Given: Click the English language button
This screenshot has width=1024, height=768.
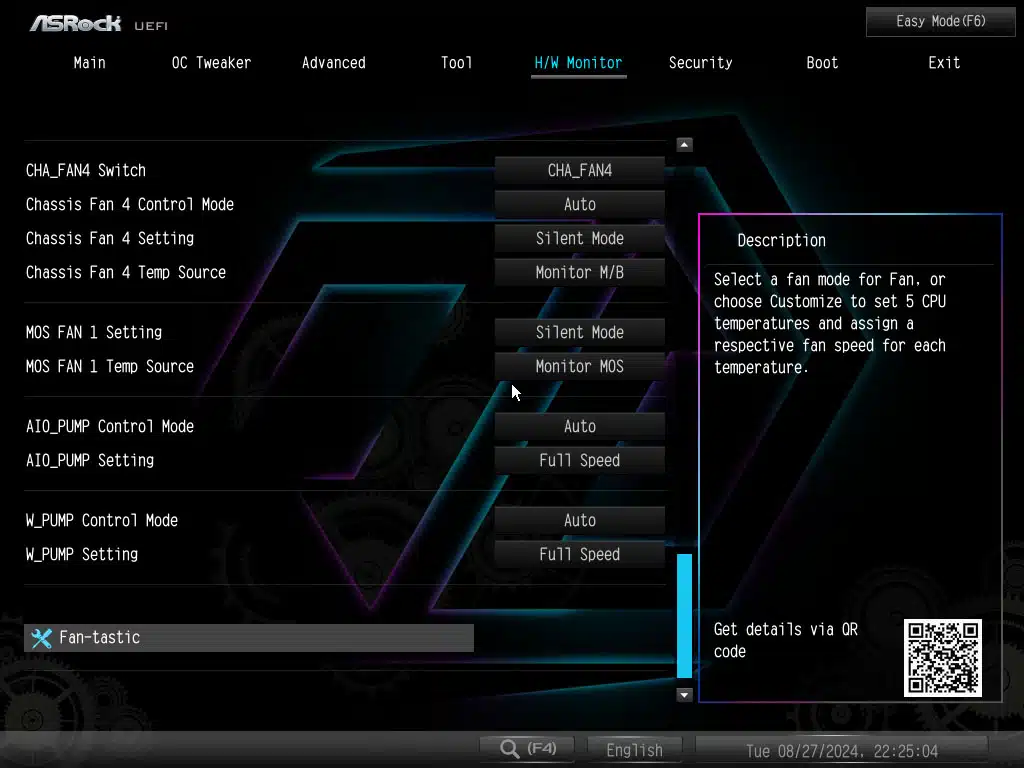Looking at the screenshot, I should [x=634, y=750].
